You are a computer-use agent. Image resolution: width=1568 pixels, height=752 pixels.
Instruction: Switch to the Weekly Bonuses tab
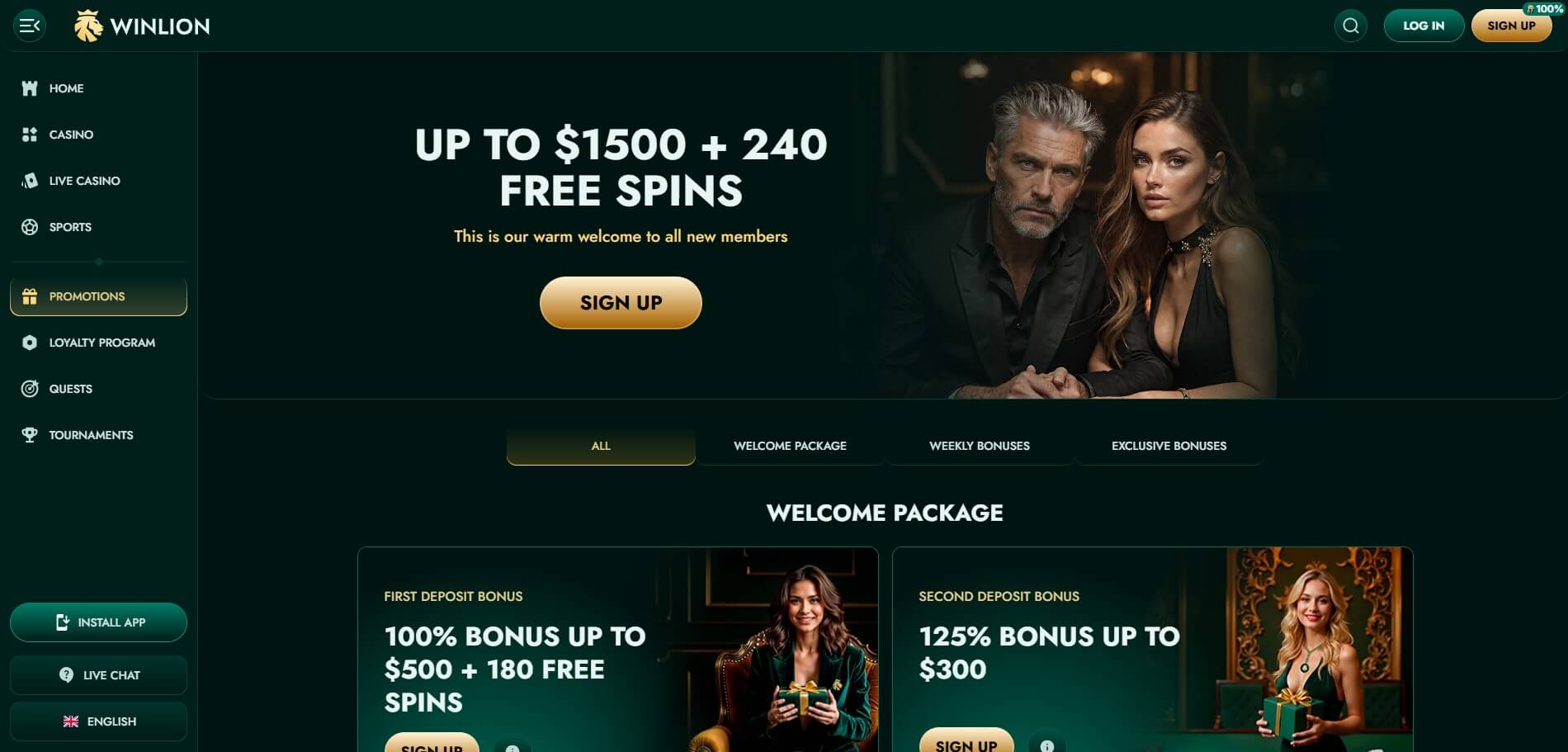[x=980, y=446]
